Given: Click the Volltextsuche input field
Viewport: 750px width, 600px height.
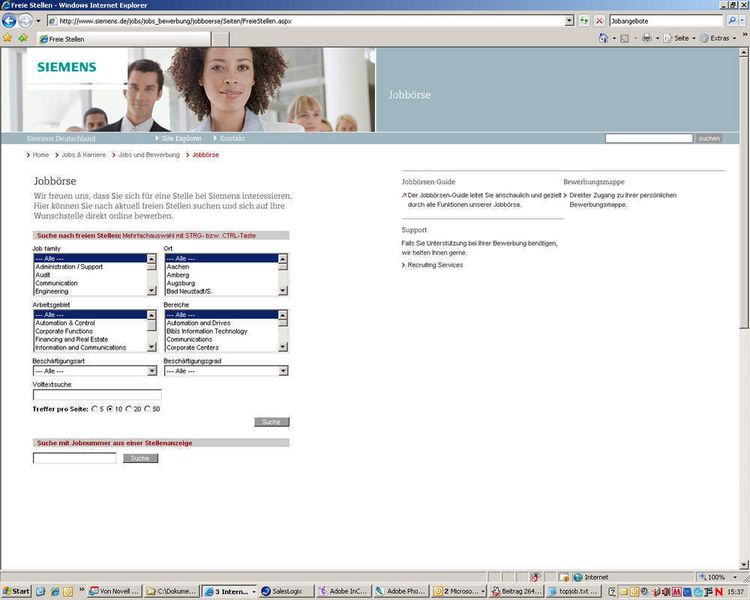Looking at the screenshot, I should pyautogui.click(x=97, y=395).
